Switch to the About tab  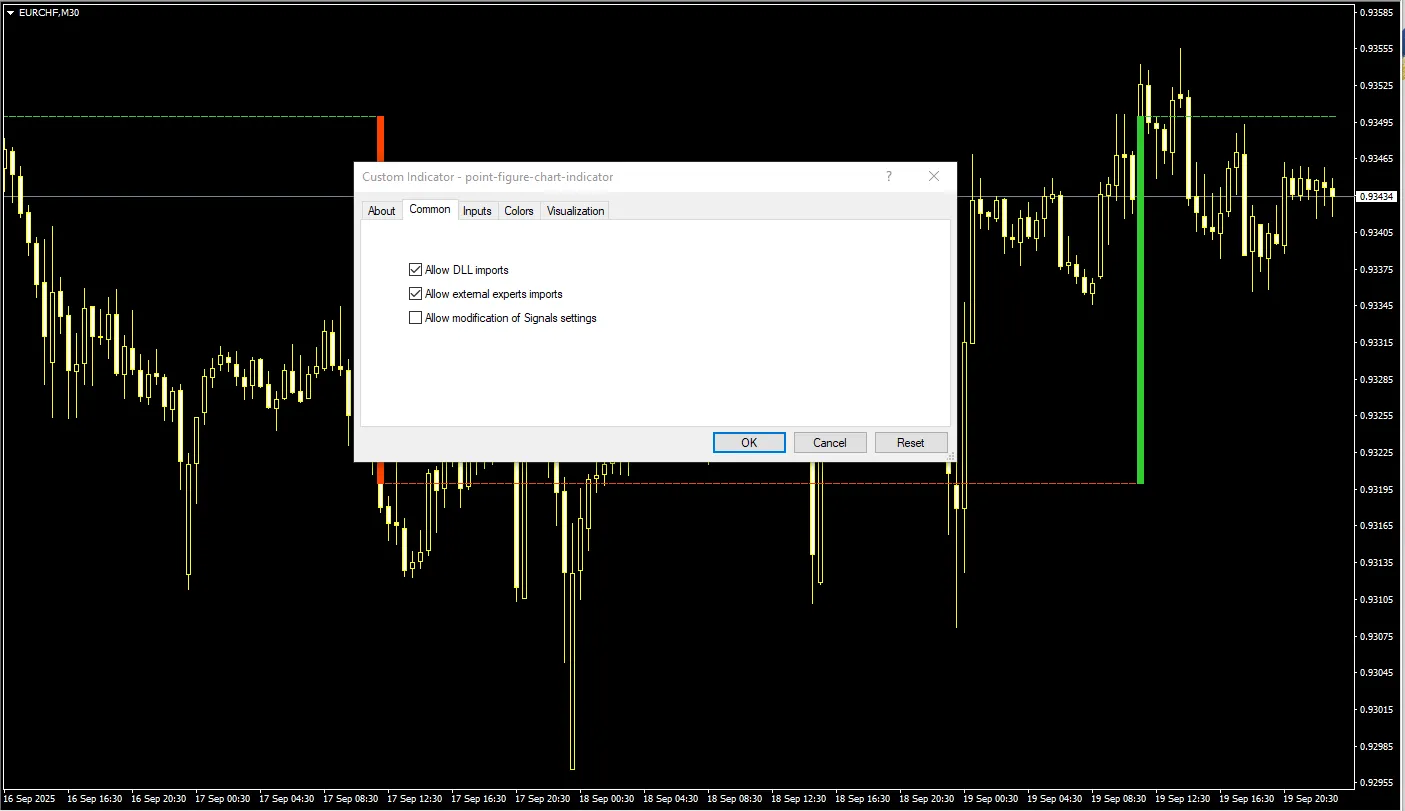coord(381,211)
